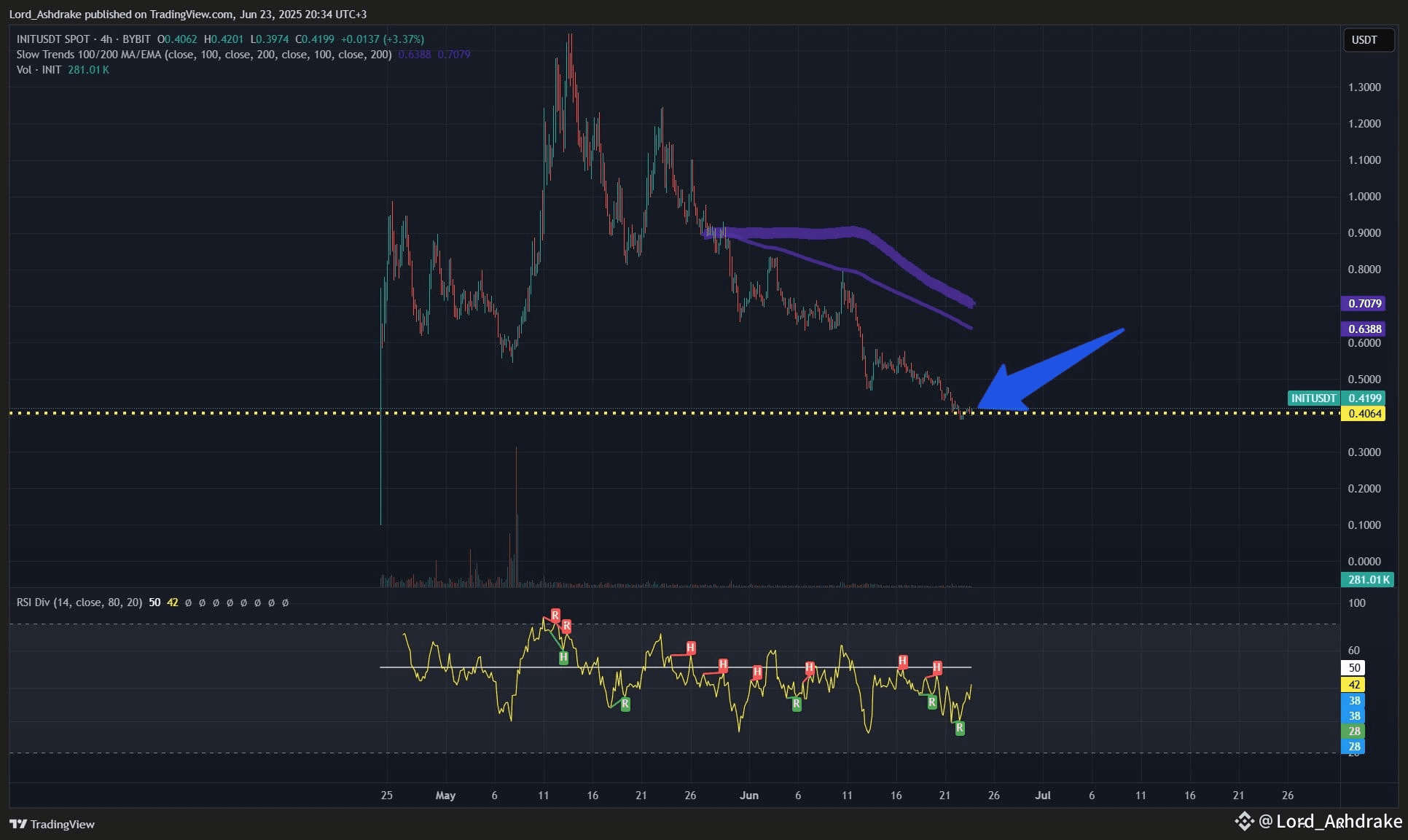Click the TradingView logo at bottom left
The height and width of the screenshot is (840, 1408).
coord(52,824)
